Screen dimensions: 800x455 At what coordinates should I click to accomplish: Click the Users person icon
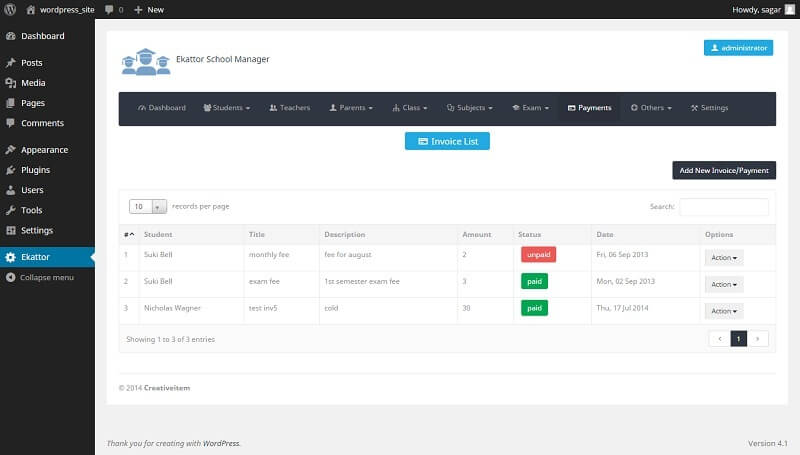point(11,190)
